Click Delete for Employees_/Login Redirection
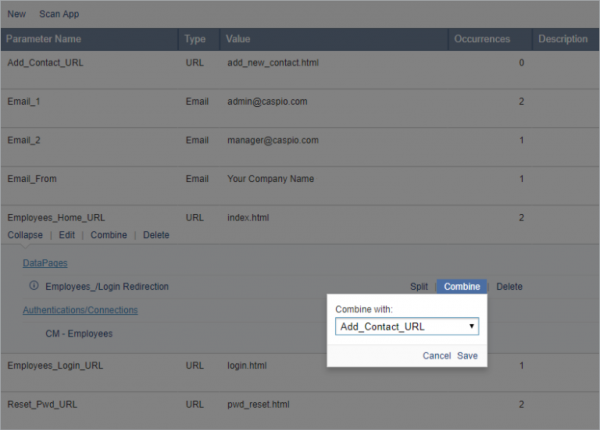Screen dimensions: 600x430 [509, 286]
